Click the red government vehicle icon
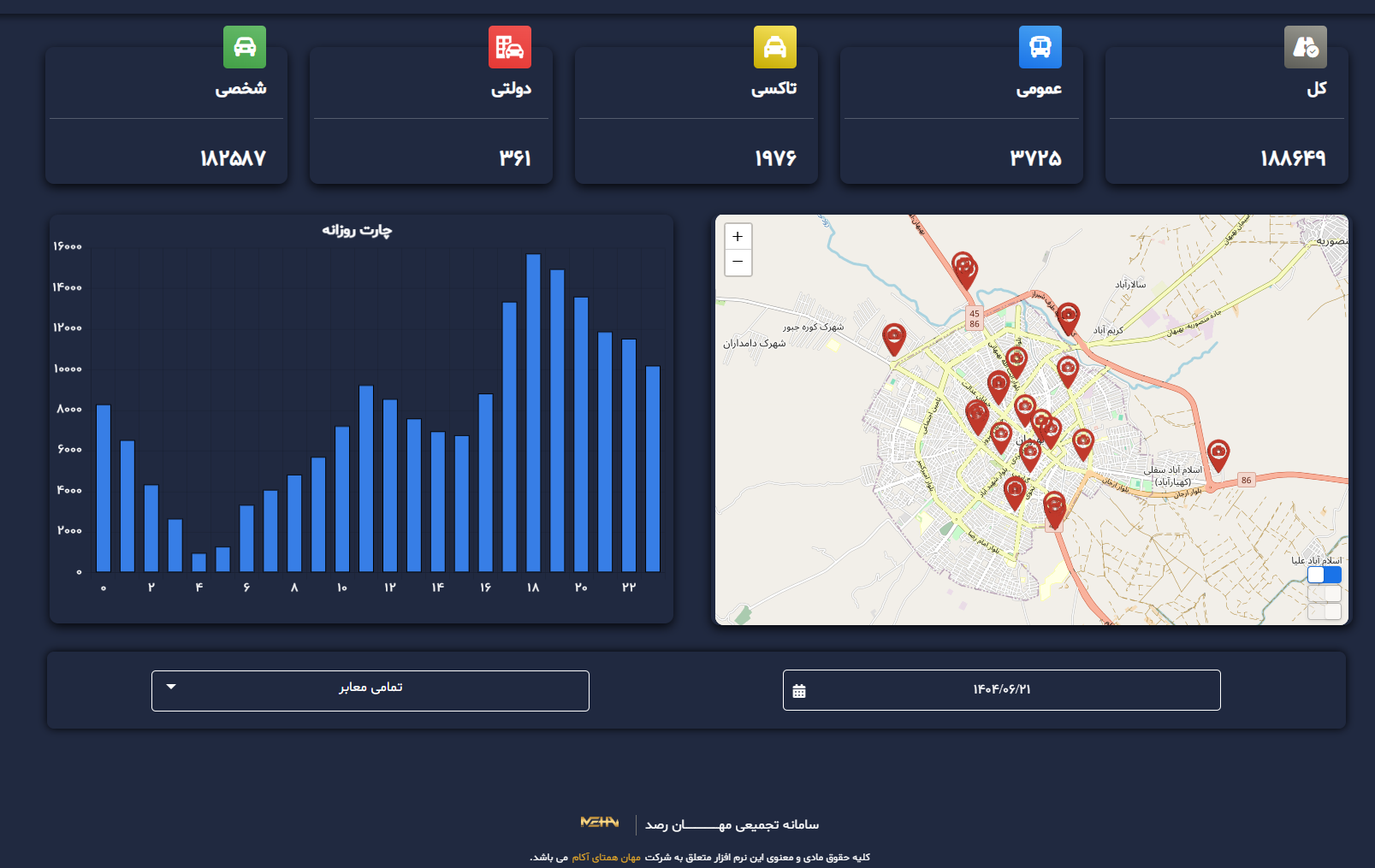1375x868 pixels. (510, 47)
